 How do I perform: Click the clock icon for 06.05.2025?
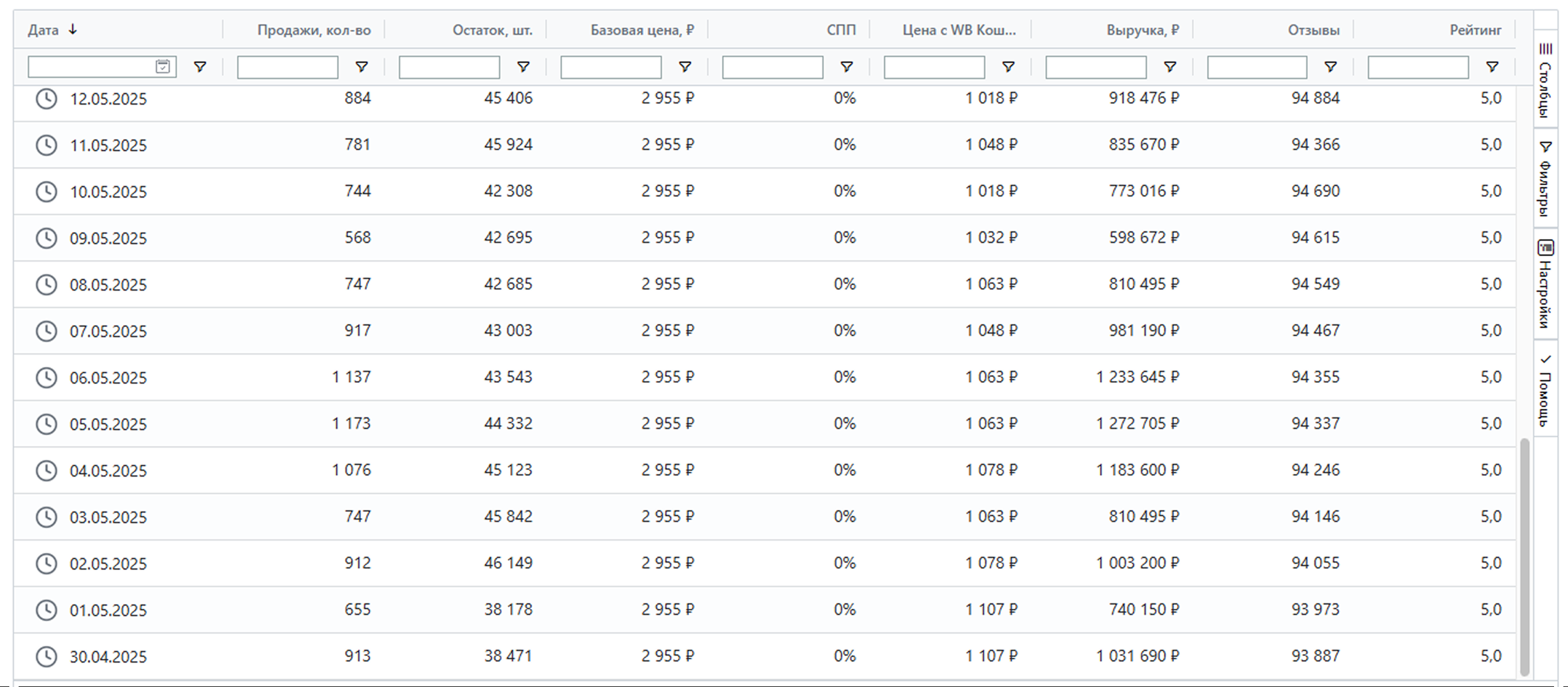[47, 377]
